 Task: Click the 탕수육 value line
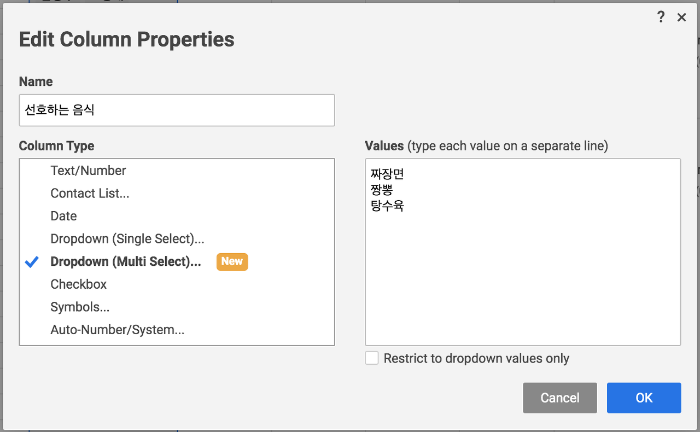click(x=387, y=206)
